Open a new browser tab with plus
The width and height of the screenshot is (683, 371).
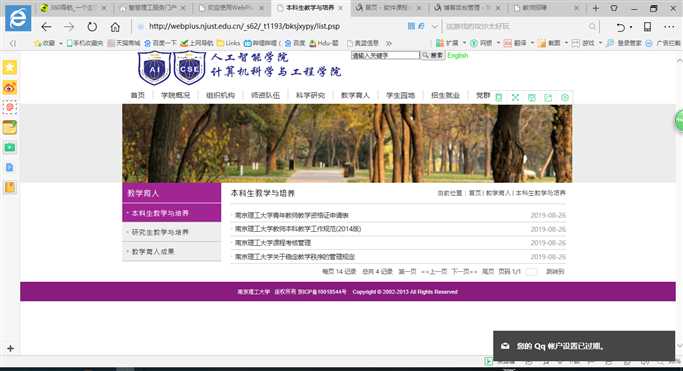pos(595,8)
